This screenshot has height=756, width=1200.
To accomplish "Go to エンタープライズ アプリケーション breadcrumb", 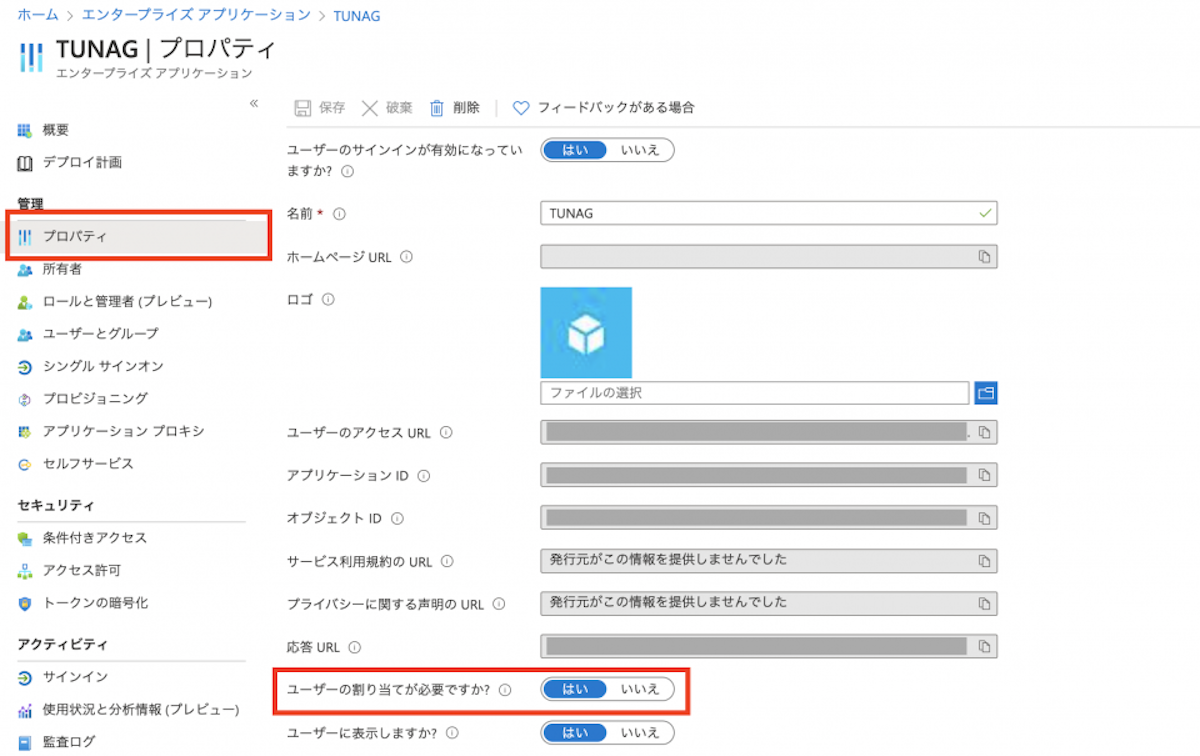I will click(196, 15).
